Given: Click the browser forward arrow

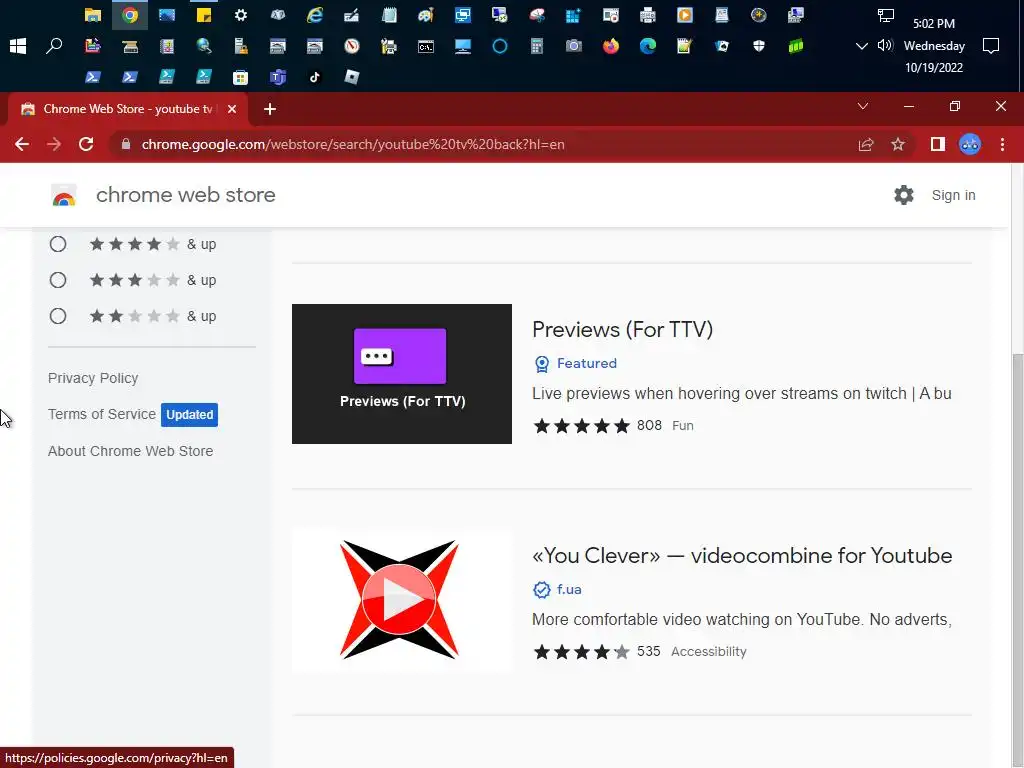Looking at the screenshot, I should (54, 144).
